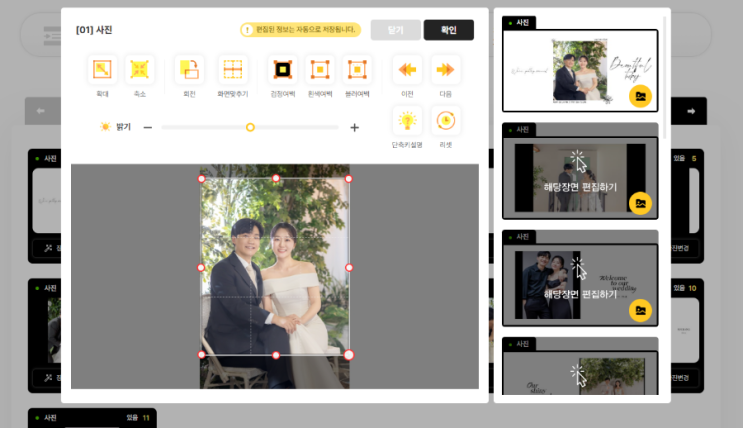Click the top-right crop handle on the photo
Image resolution: width=743 pixels, height=428 pixels.
[349, 179]
